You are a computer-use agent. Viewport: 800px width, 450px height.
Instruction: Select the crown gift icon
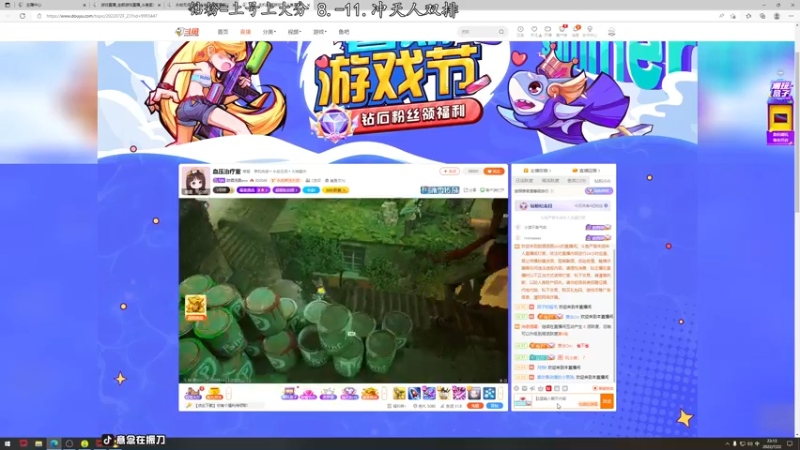click(329, 393)
